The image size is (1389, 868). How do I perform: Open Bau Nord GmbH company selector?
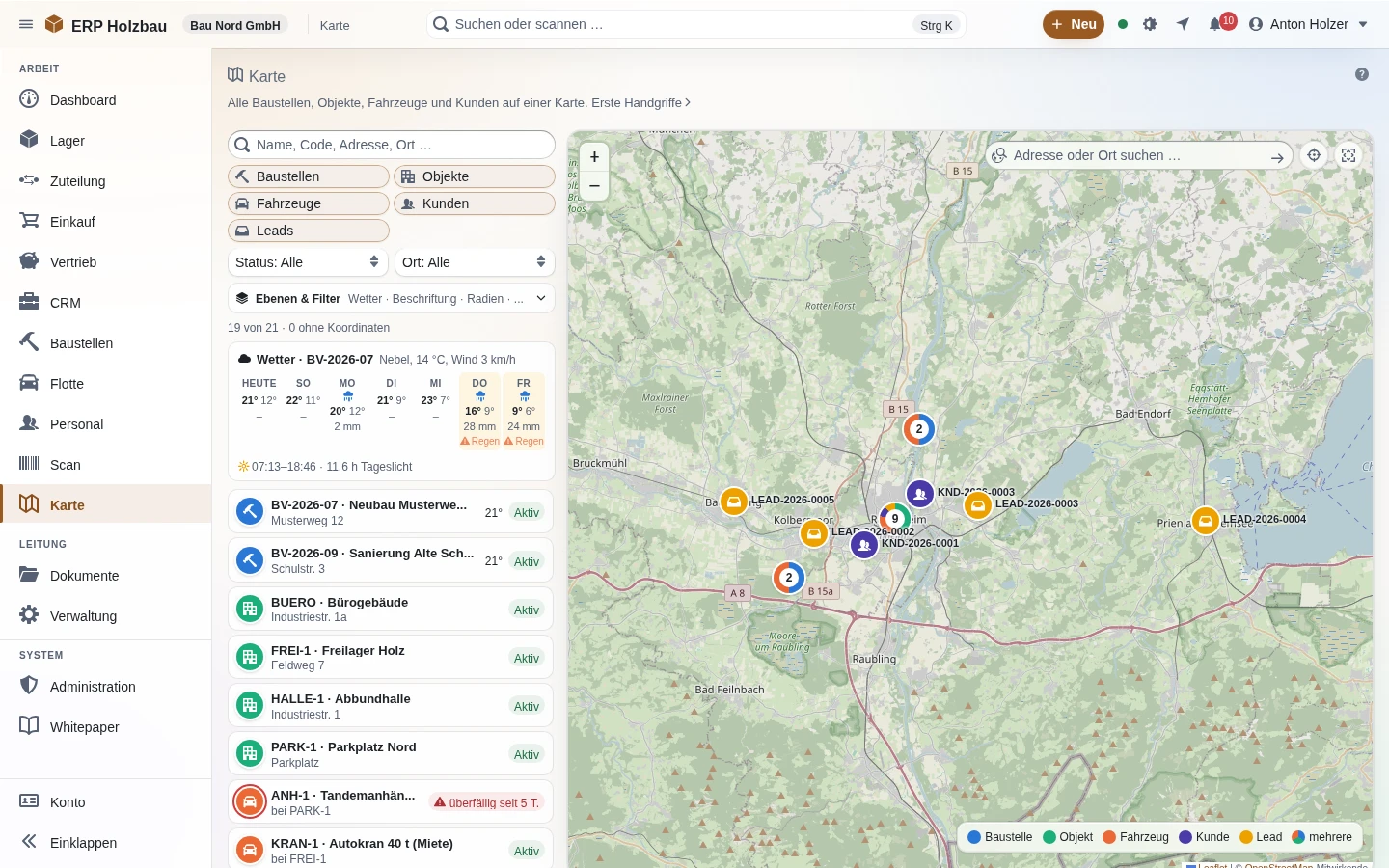click(235, 25)
